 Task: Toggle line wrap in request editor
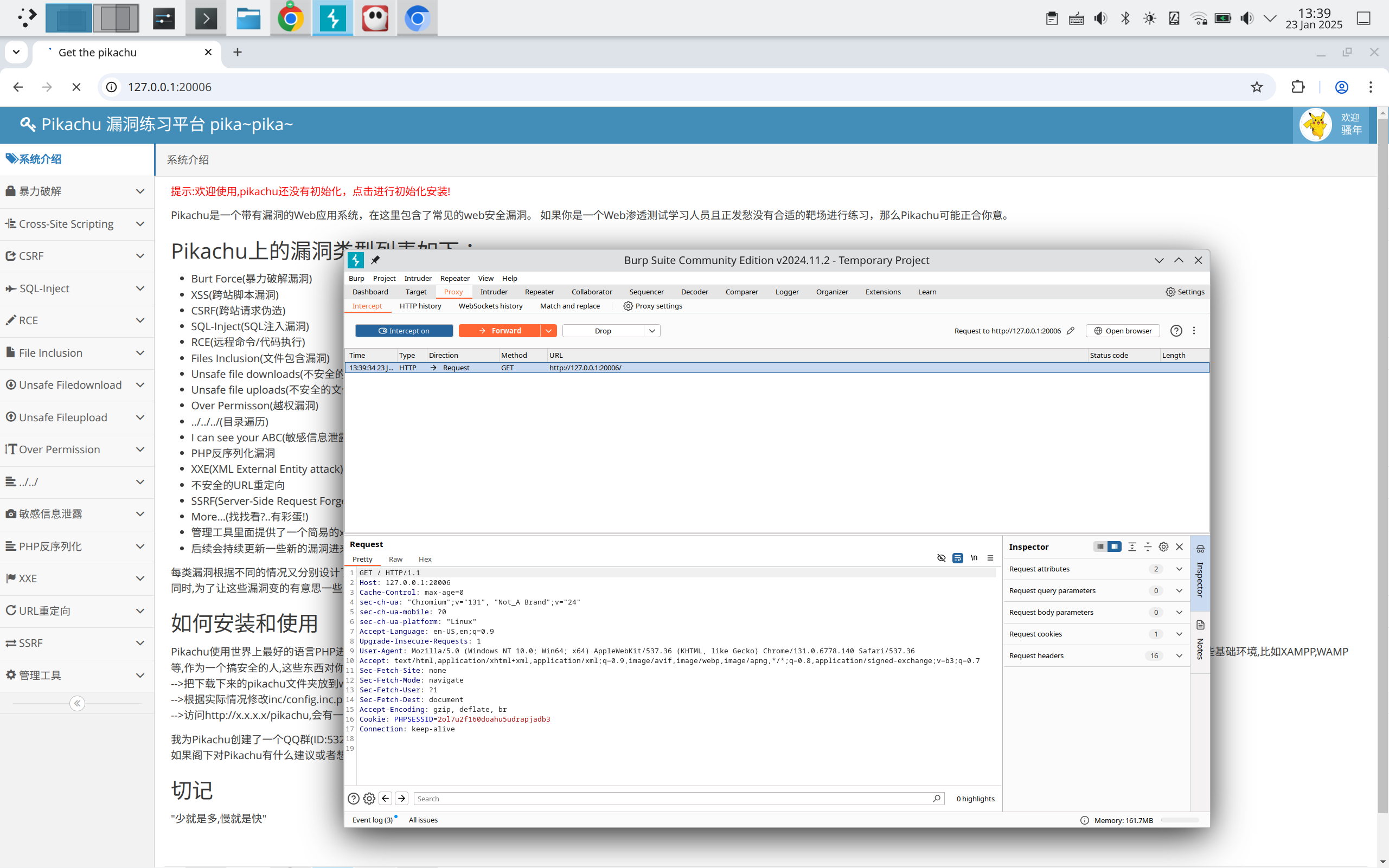pyautogui.click(x=957, y=558)
